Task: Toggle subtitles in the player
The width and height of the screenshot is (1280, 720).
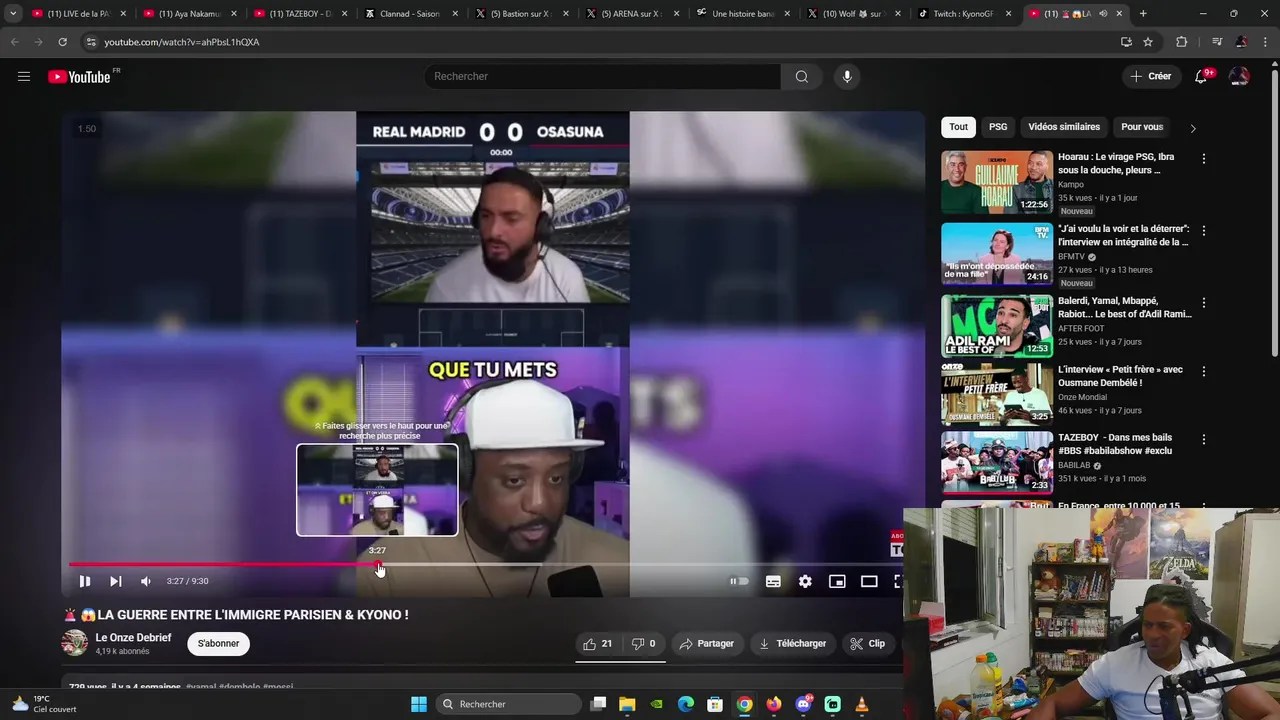Action: coord(773,581)
